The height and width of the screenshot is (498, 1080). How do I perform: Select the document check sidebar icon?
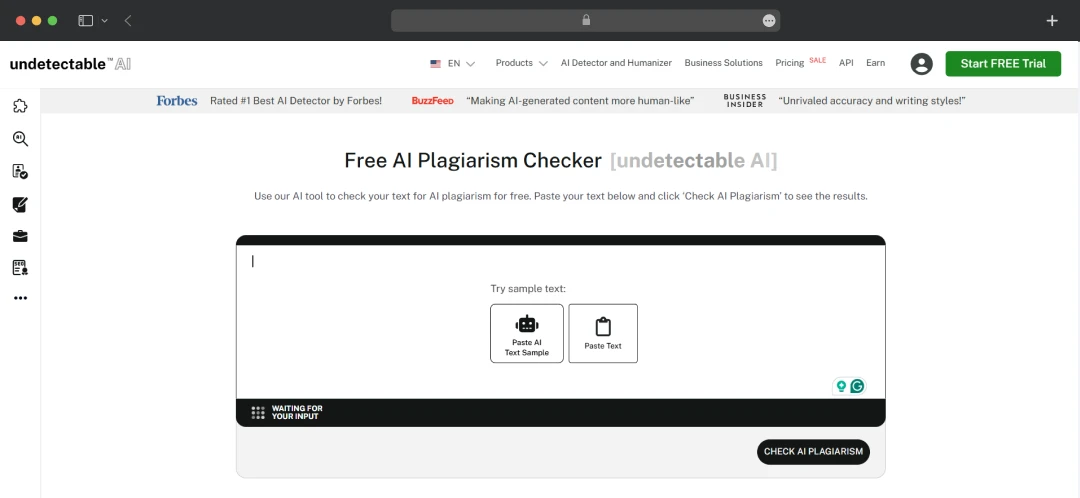tap(21, 172)
